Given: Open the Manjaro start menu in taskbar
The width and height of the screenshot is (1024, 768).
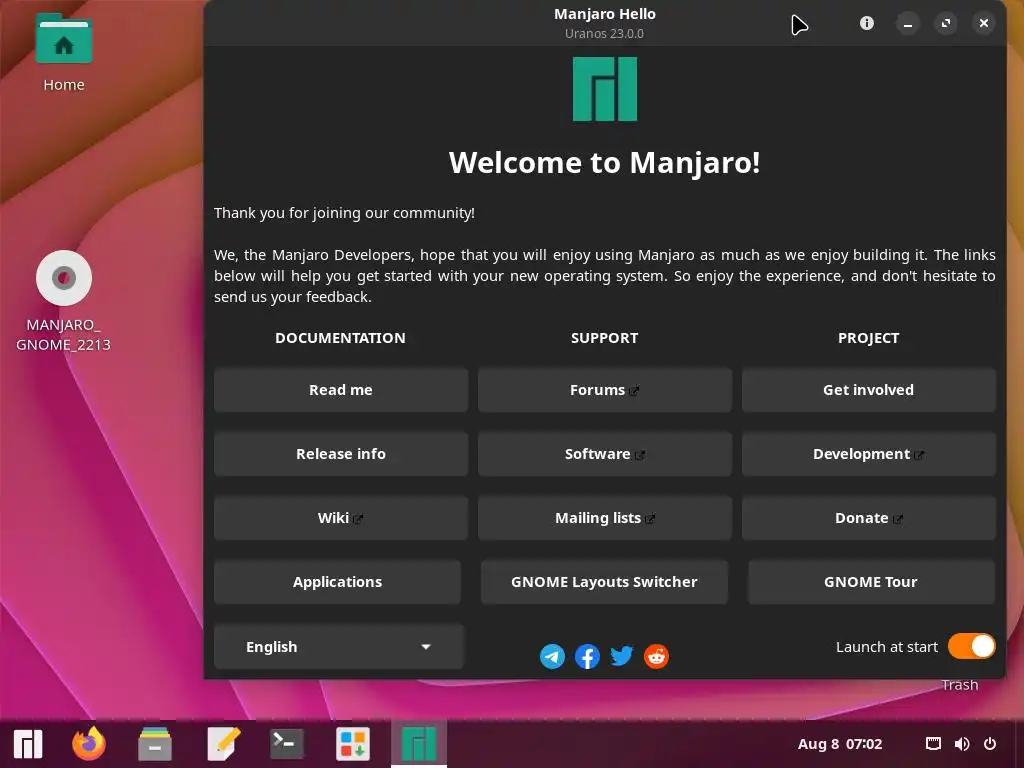Looking at the screenshot, I should 28,743.
